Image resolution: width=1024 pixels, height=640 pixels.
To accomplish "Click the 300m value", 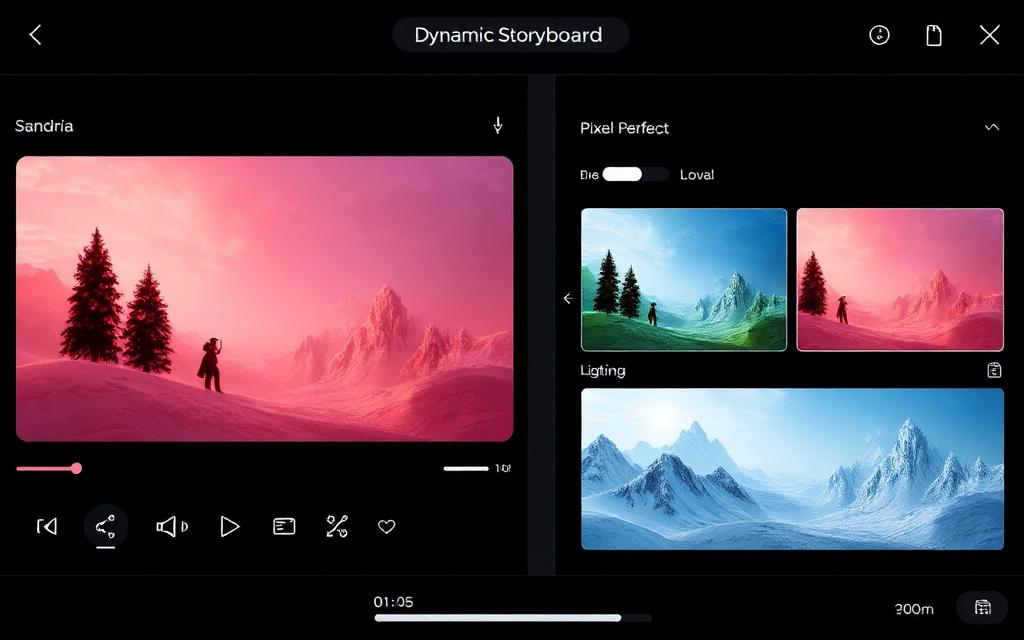I will (x=914, y=609).
